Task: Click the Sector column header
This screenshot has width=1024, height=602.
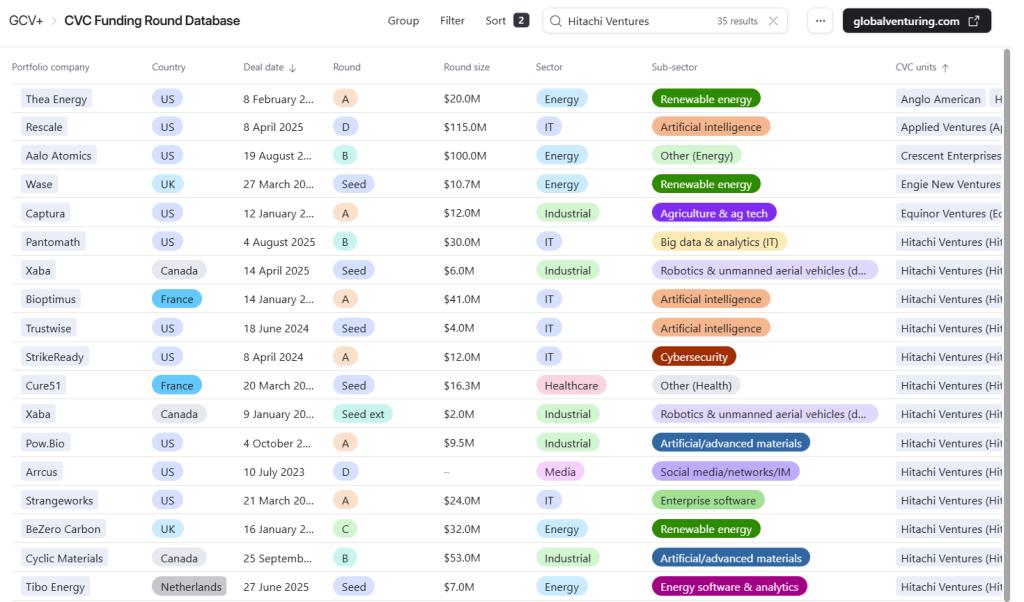Action: (x=549, y=68)
